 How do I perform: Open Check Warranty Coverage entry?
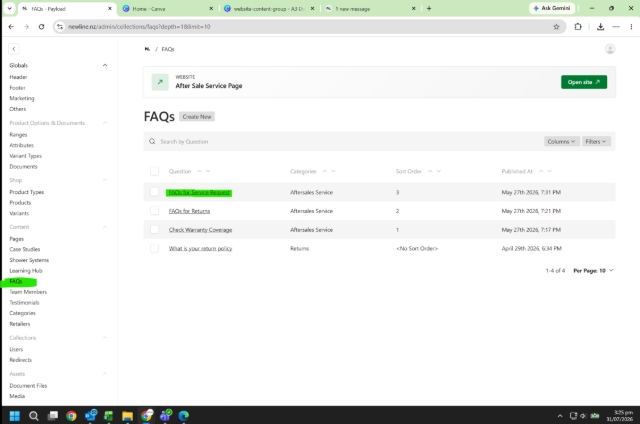tap(200, 230)
